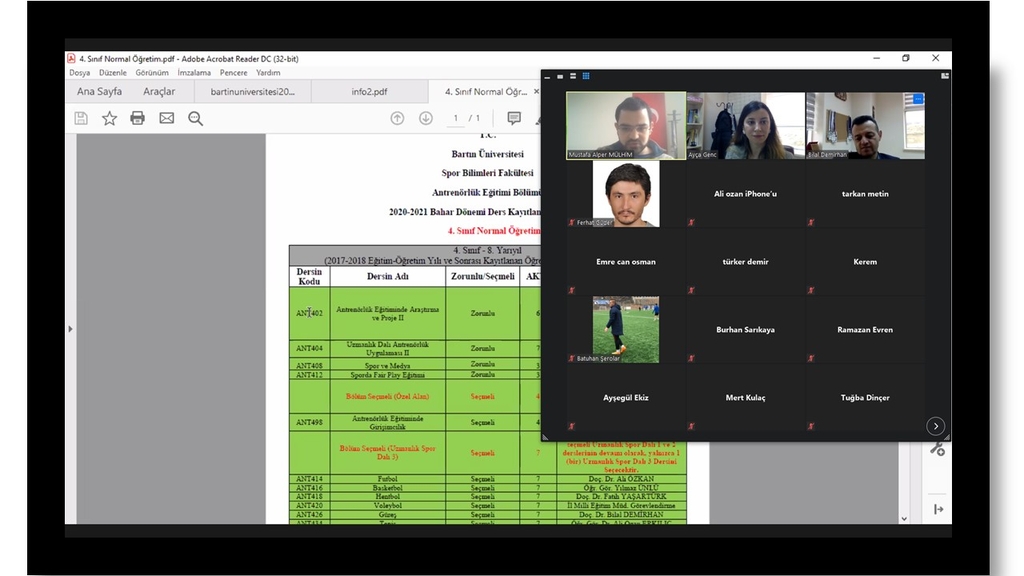Screen dimensions: 1024x576
Task: Bookmark document with the star icon
Action: (x=109, y=118)
